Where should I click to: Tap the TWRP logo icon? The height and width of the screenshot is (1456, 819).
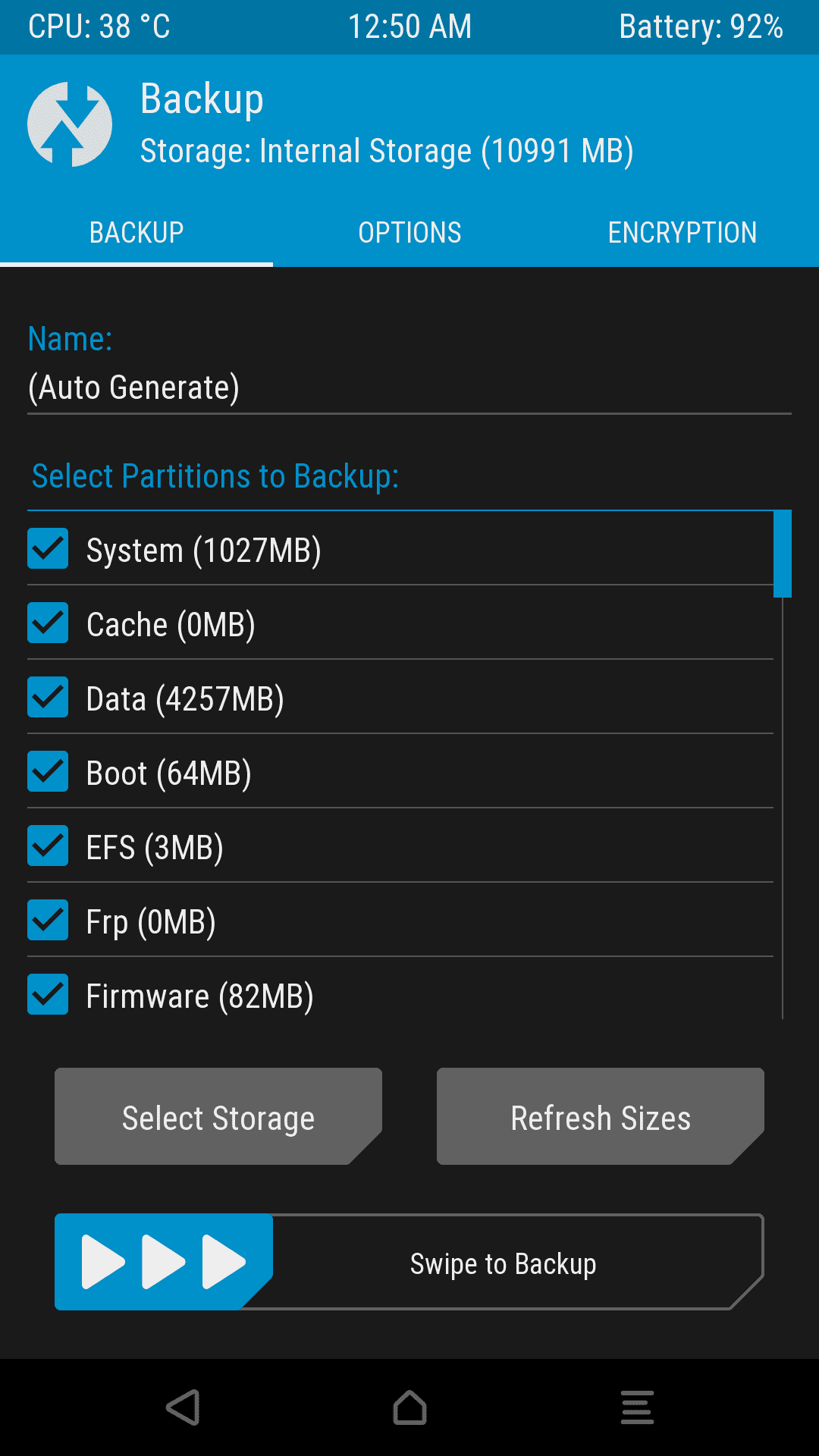click(70, 124)
